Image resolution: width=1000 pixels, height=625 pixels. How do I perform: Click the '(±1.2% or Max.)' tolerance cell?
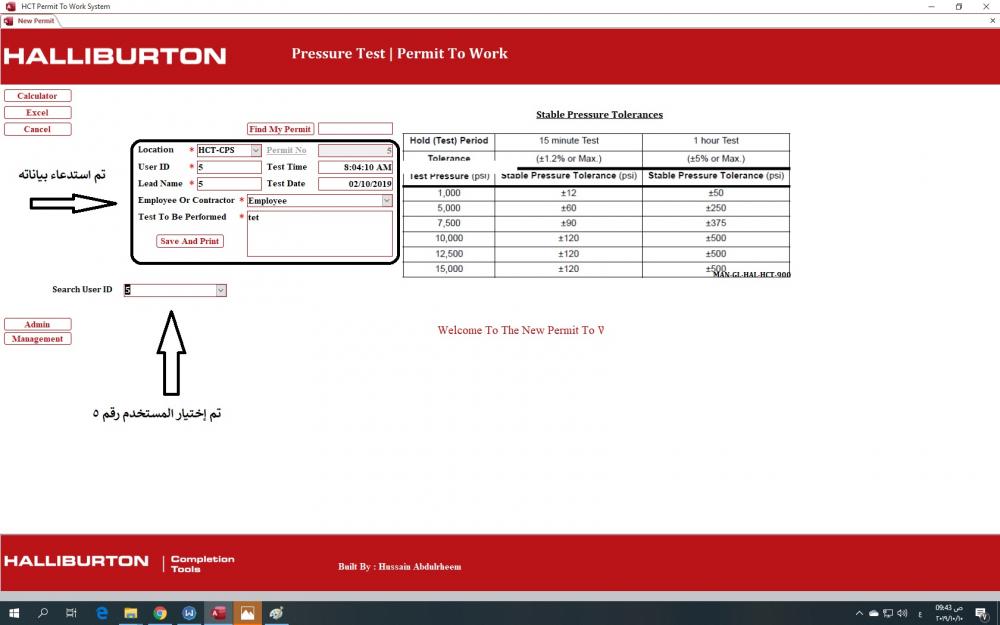[569, 158]
